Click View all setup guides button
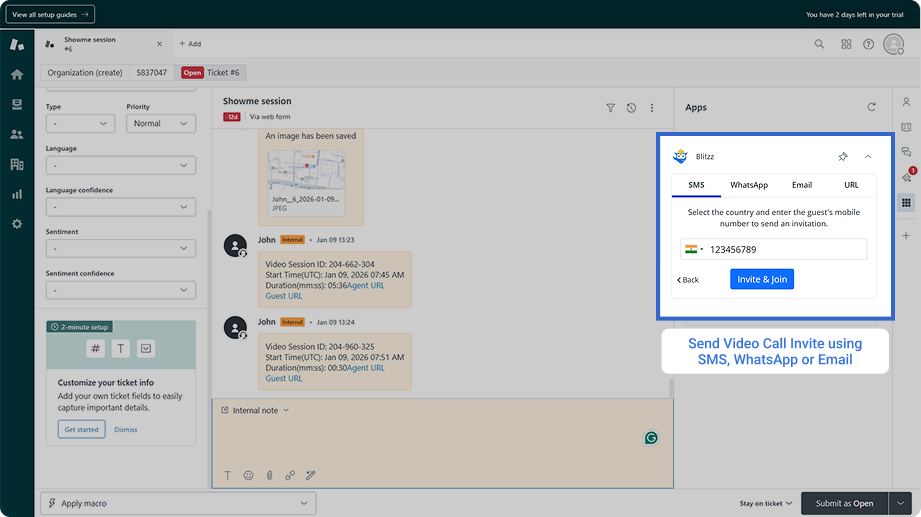Screen dimensions: 921x517 (50, 14)
